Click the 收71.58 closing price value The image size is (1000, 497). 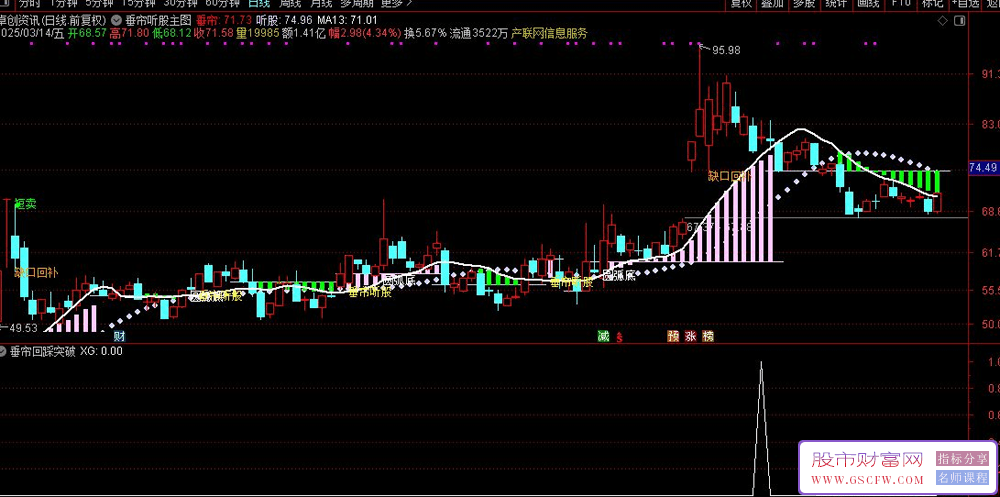point(214,33)
